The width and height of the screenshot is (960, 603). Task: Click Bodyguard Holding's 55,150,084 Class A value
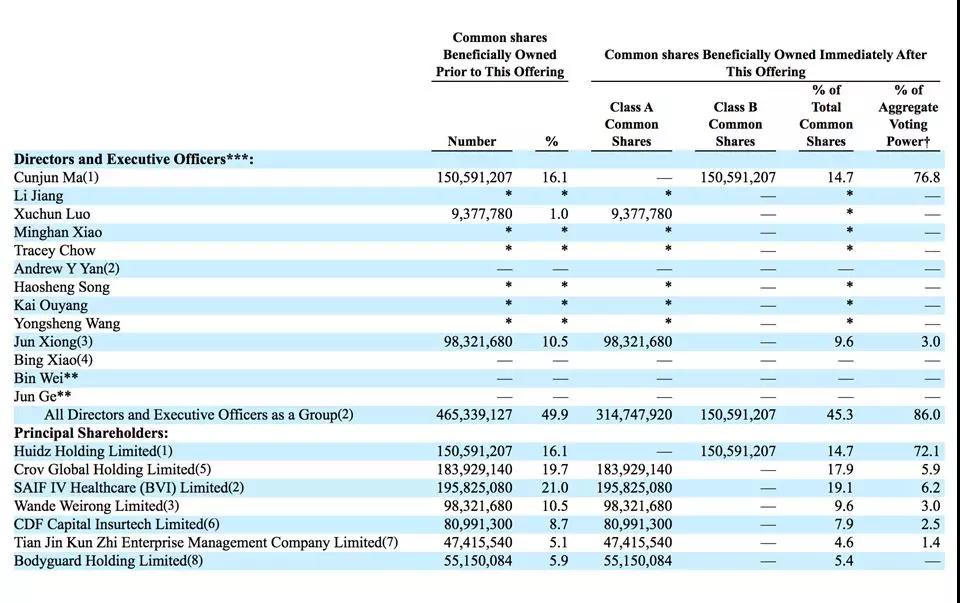(x=638, y=561)
